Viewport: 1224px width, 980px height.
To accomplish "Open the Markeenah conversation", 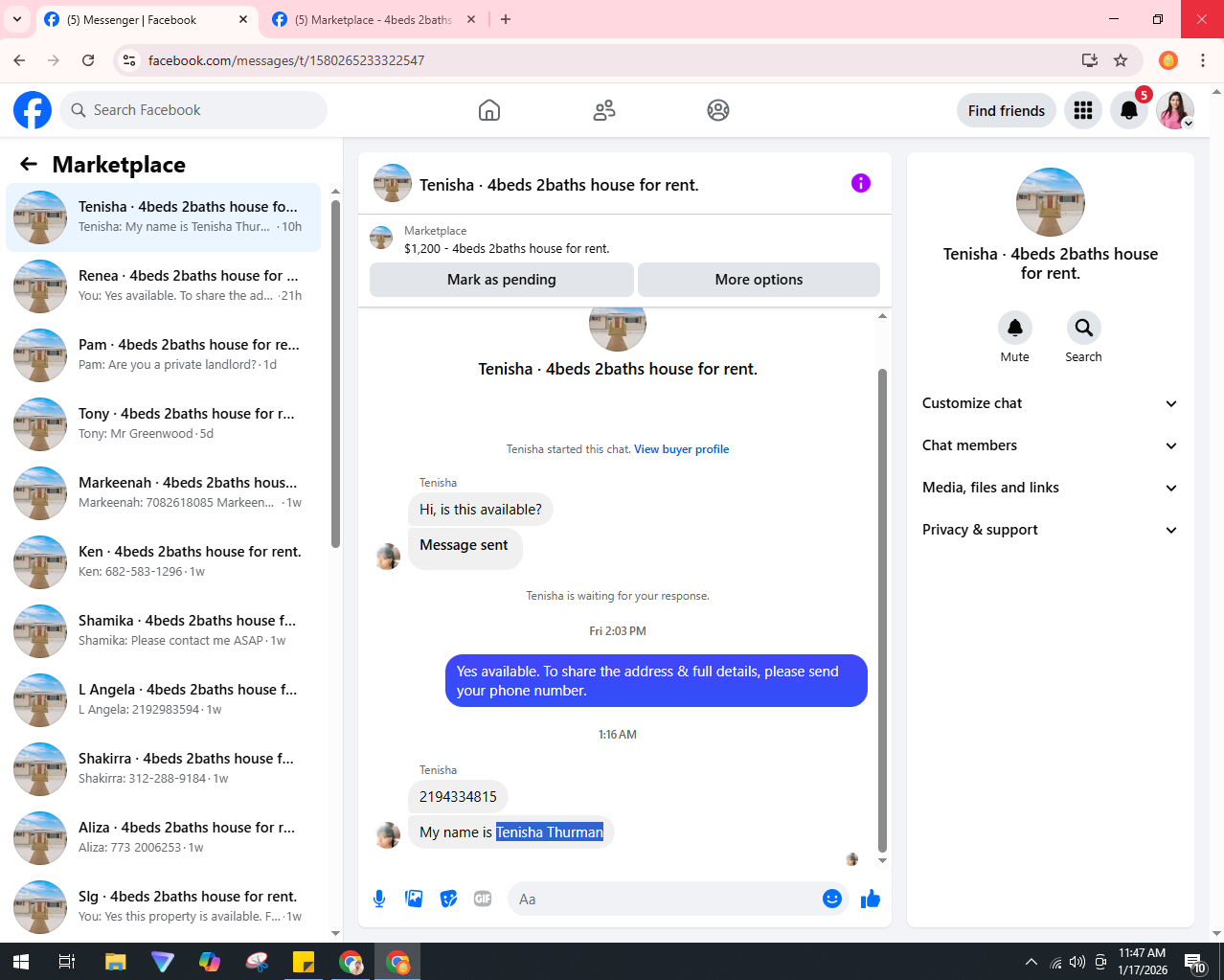I will [164, 493].
